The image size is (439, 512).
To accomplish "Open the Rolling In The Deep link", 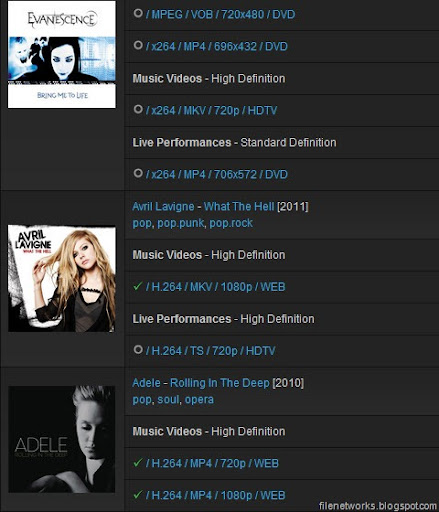I will (220, 383).
